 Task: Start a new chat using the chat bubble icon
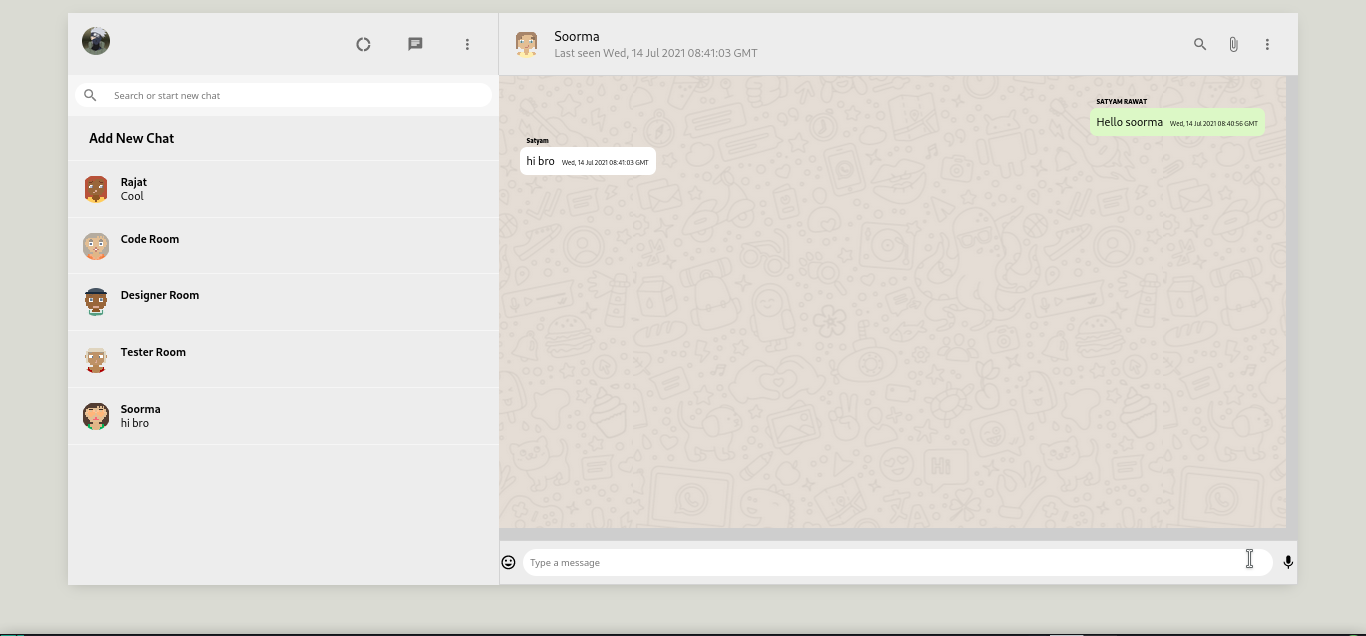pyautogui.click(x=415, y=44)
